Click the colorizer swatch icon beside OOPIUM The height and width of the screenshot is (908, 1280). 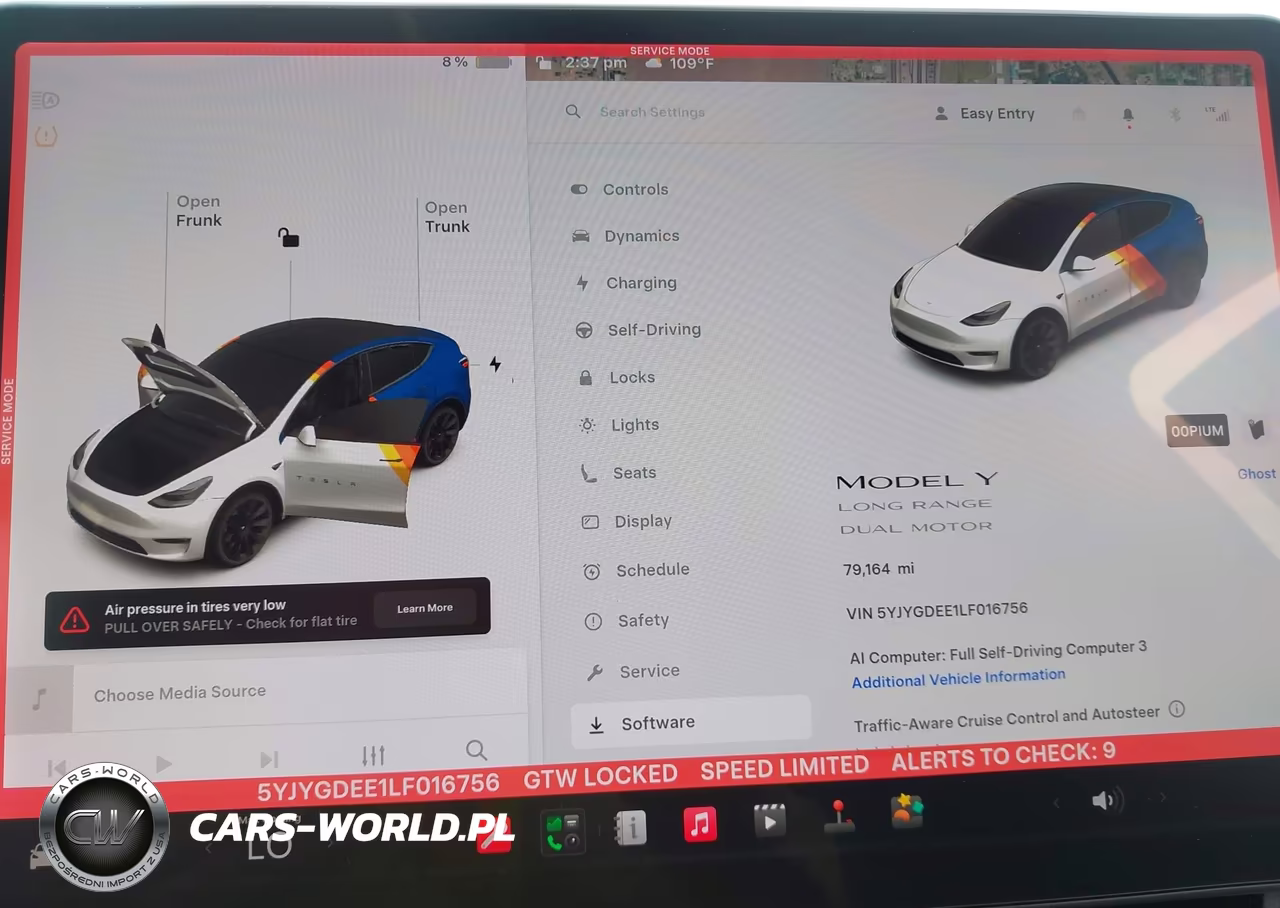[x=1257, y=430]
